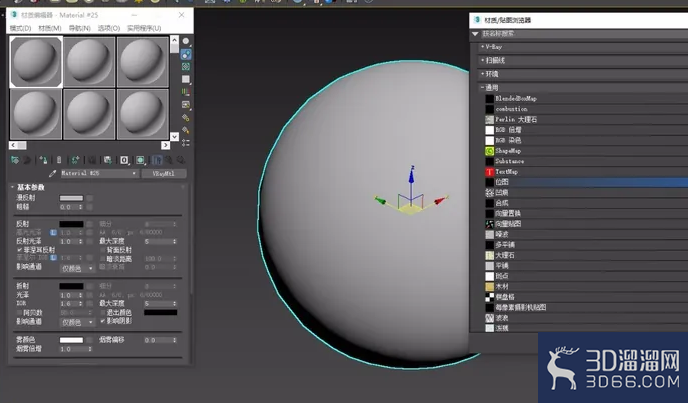Click Sample Type sphere icon
The image size is (688, 403).
(186, 41)
